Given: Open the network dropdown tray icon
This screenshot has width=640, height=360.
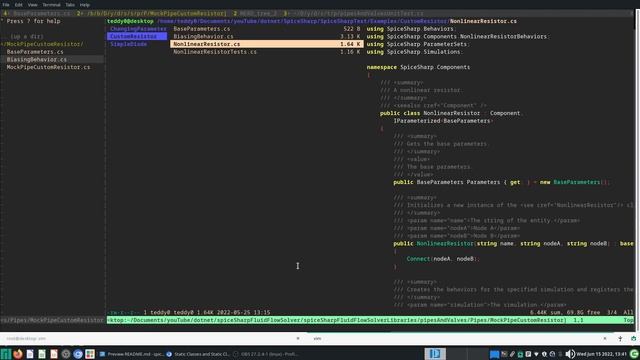Looking at the screenshot, I should click(536, 354).
